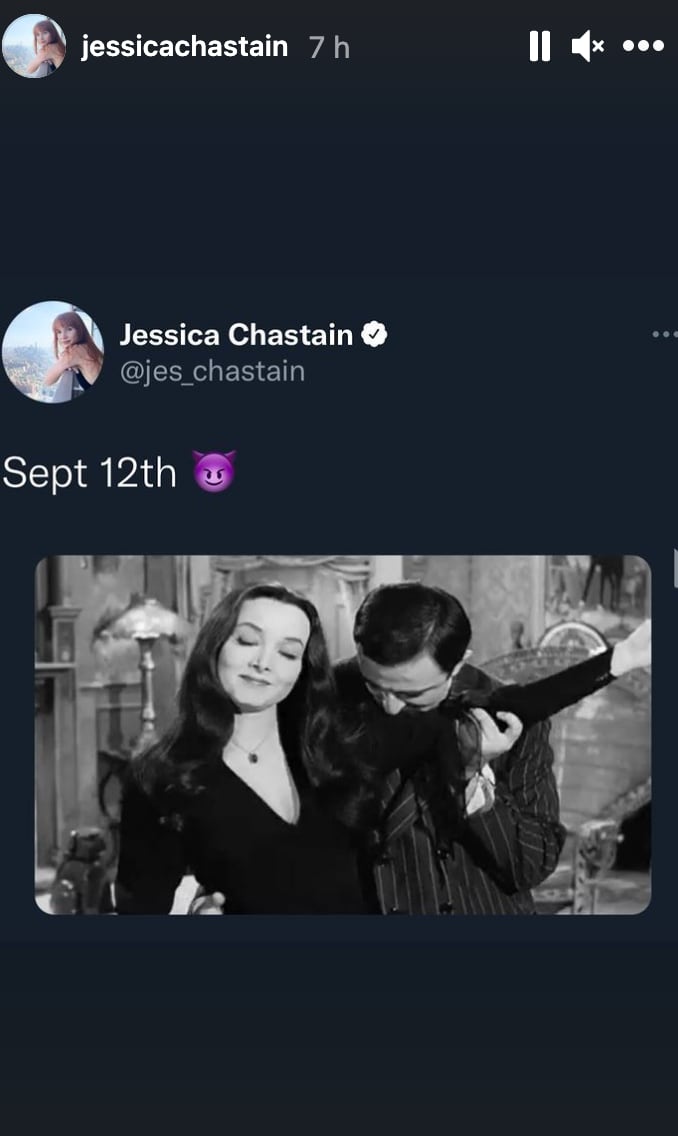Click the devil emoji in the tweet
Screen dimensions: 678x1136
(x=213, y=472)
